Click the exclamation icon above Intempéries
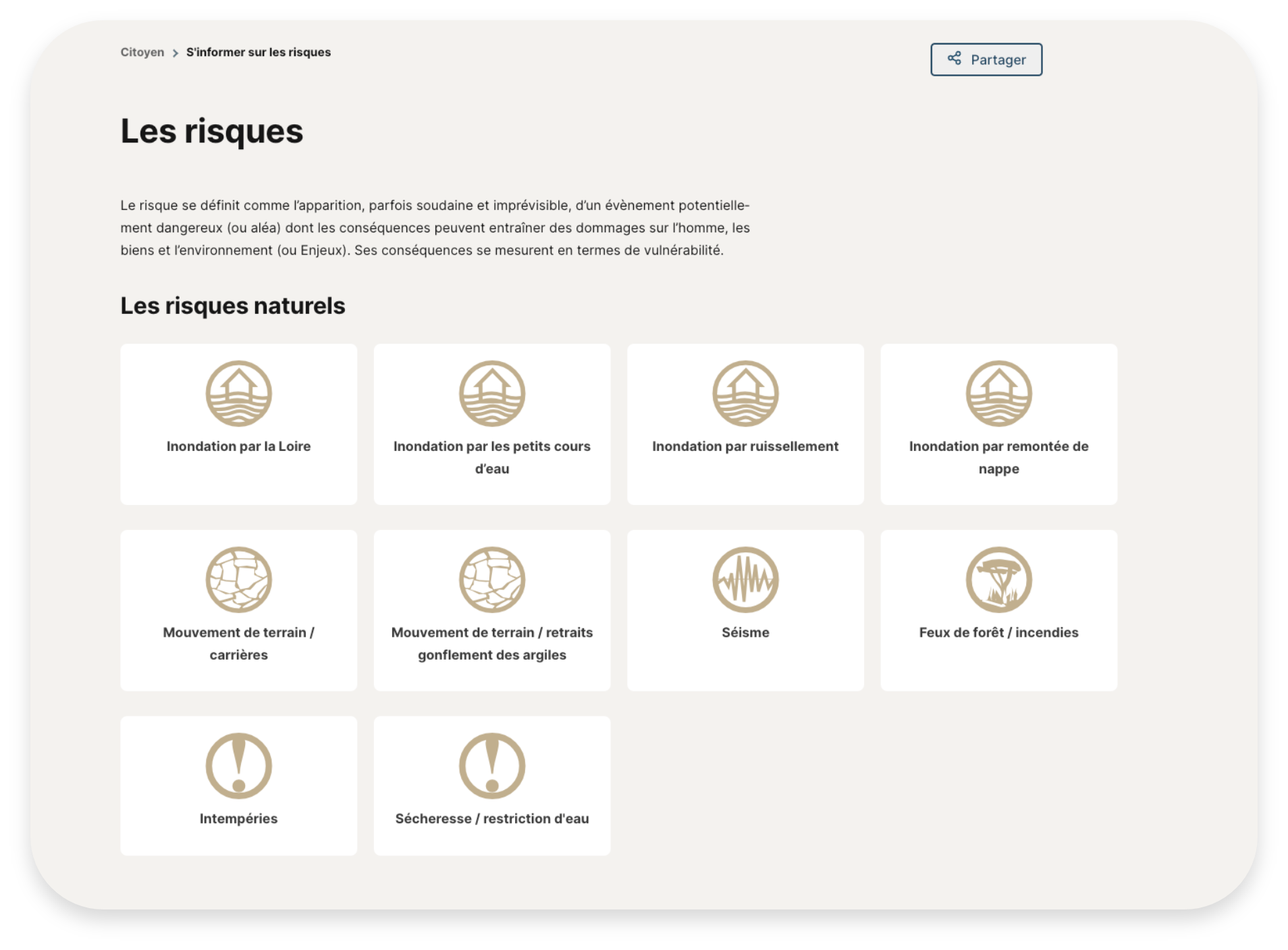 pyautogui.click(x=238, y=766)
